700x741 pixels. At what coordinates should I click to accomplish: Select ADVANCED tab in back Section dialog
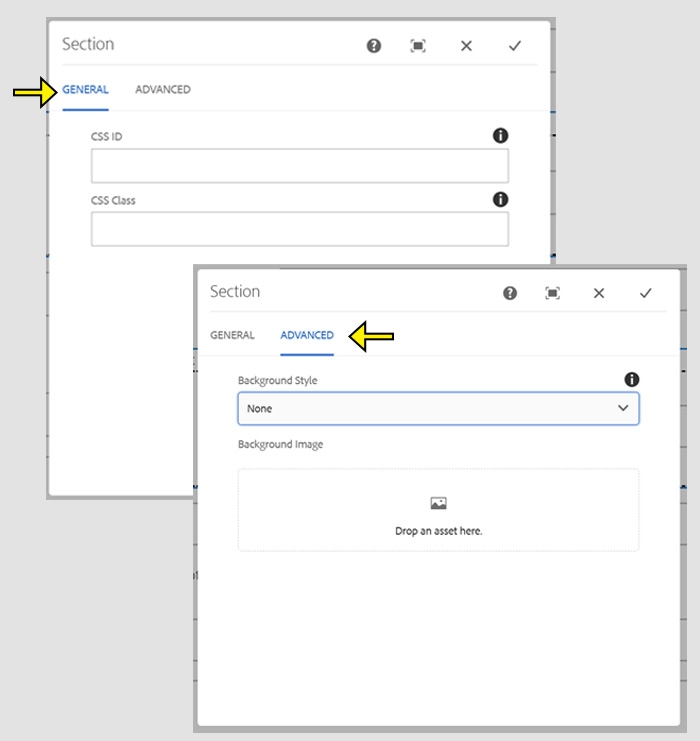163,89
